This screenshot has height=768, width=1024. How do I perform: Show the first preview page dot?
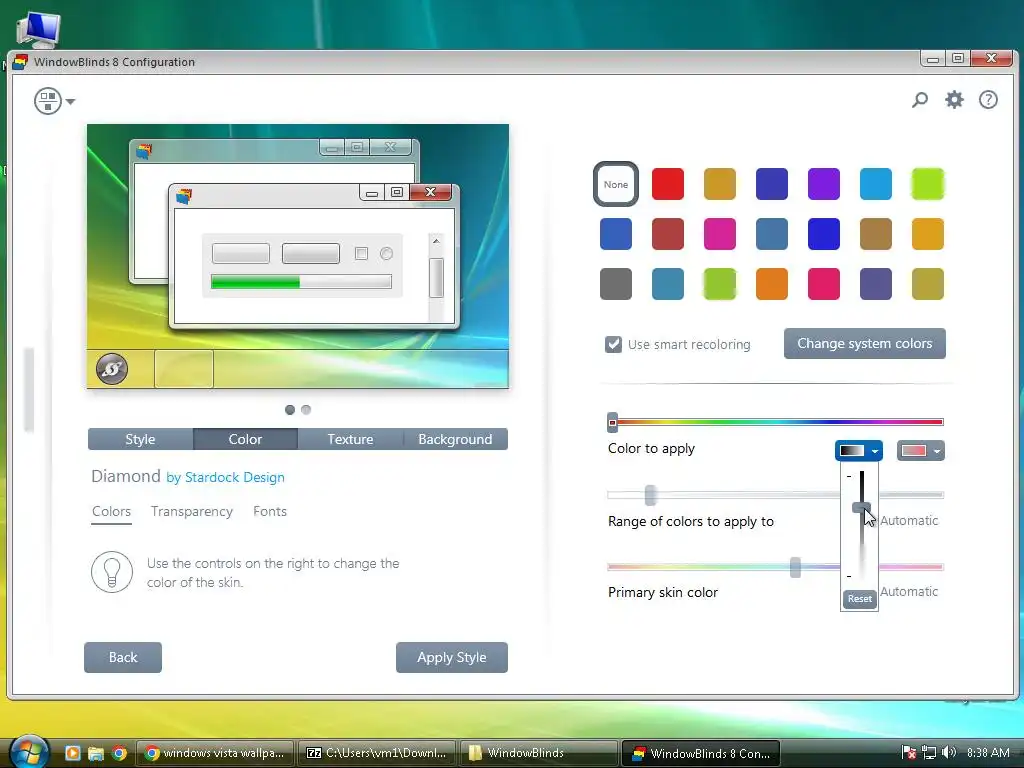[290, 409]
